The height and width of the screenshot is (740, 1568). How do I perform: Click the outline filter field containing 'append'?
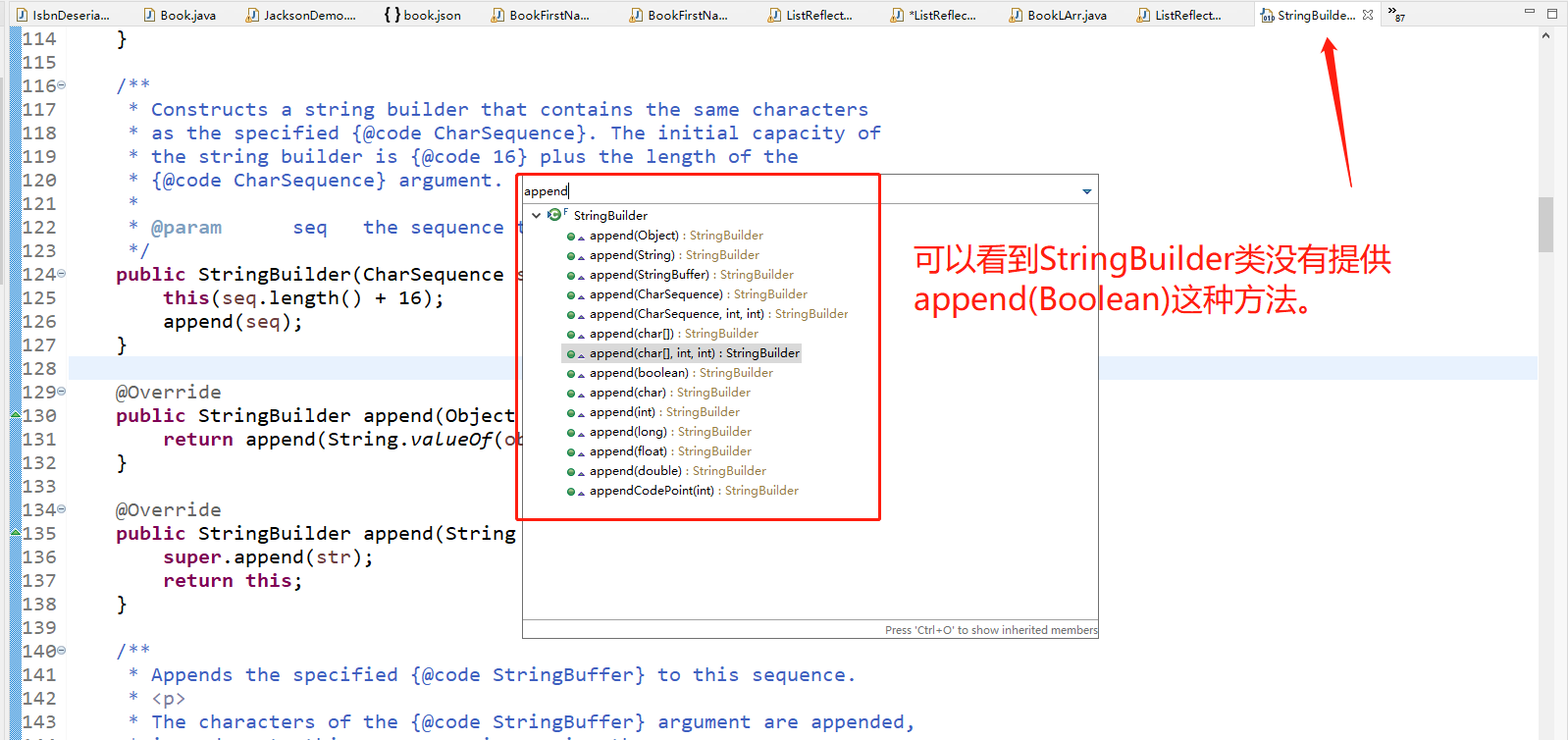point(800,190)
